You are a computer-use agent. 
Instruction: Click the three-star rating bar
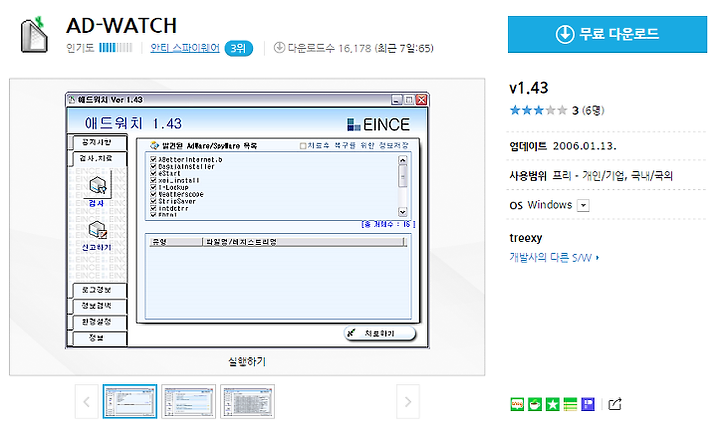[538, 110]
